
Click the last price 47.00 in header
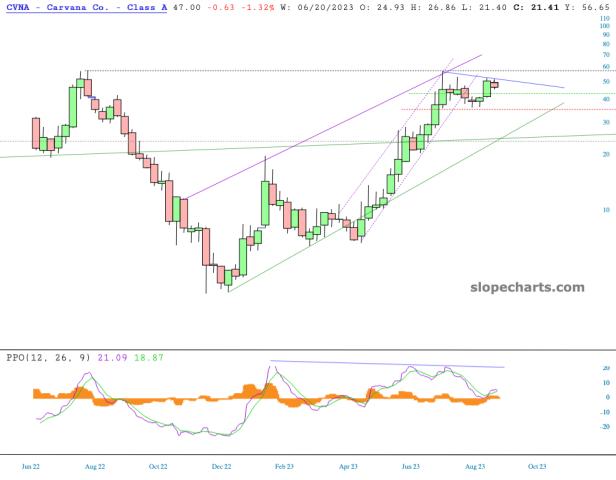(x=186, y=6)
